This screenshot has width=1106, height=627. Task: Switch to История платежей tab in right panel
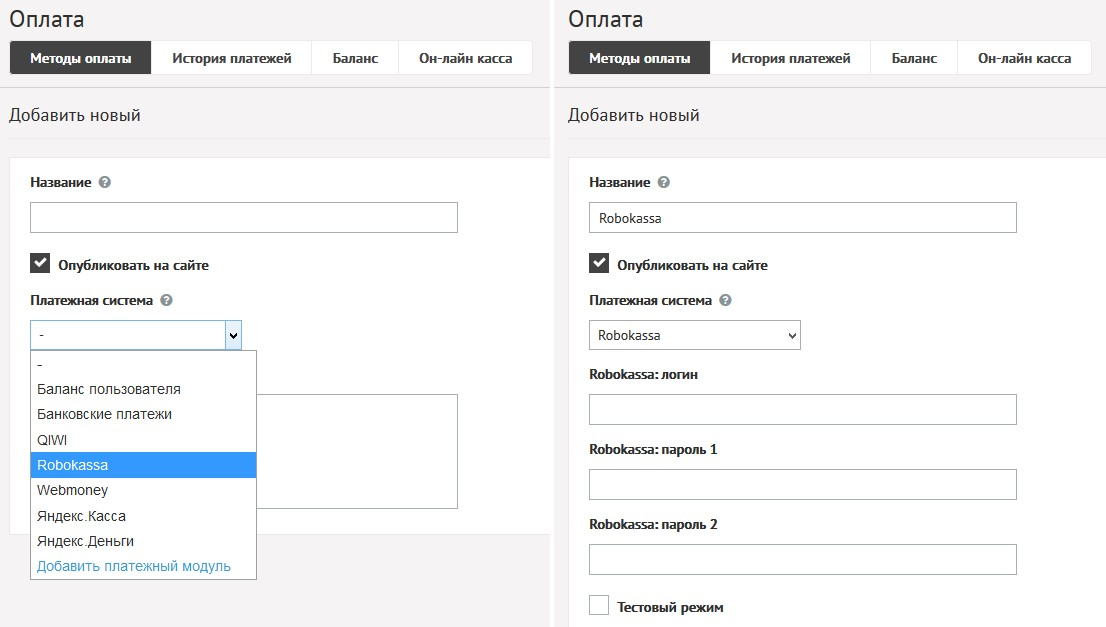click(x=791, y=58)
